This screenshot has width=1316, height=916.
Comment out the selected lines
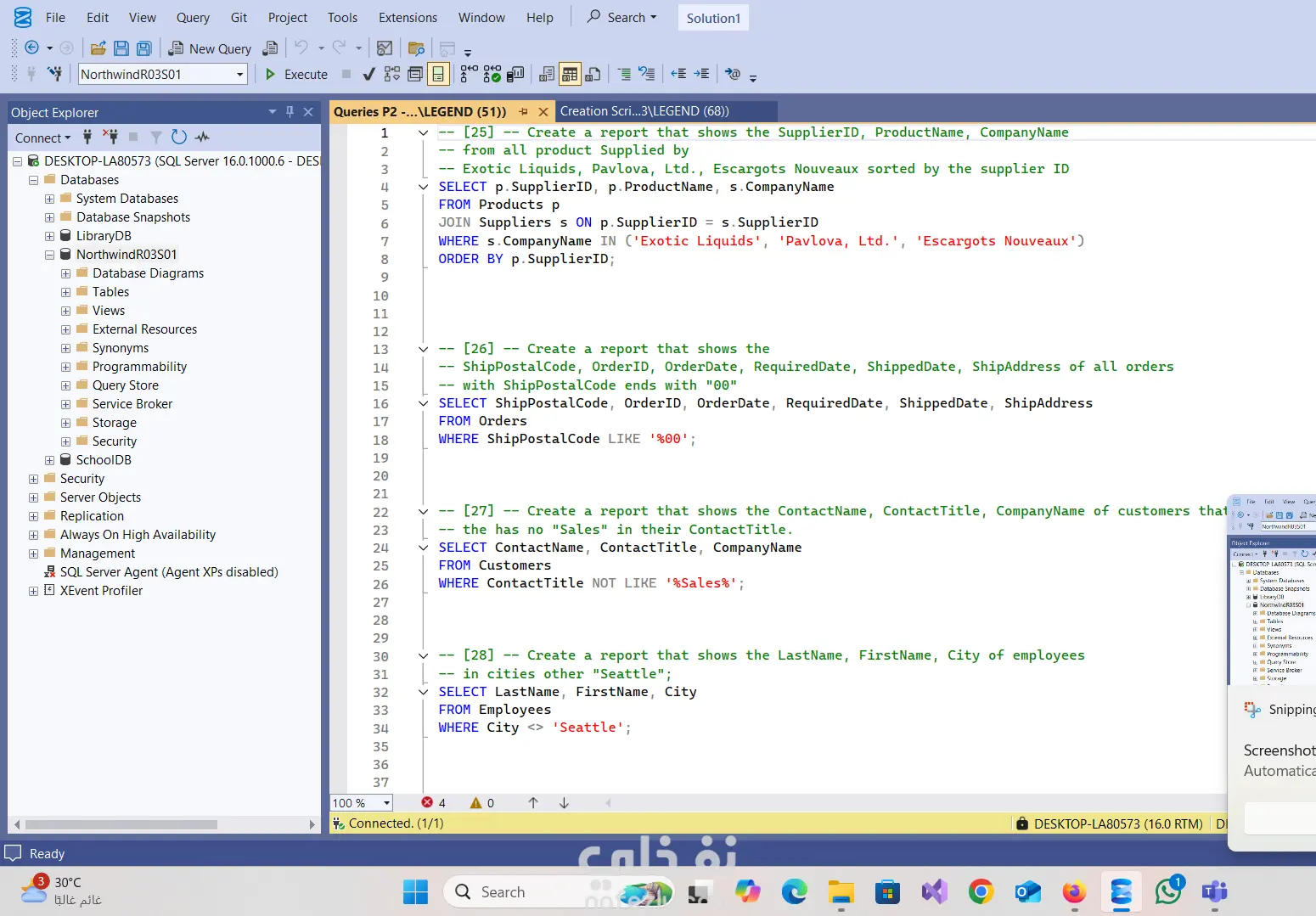[624, 75]
